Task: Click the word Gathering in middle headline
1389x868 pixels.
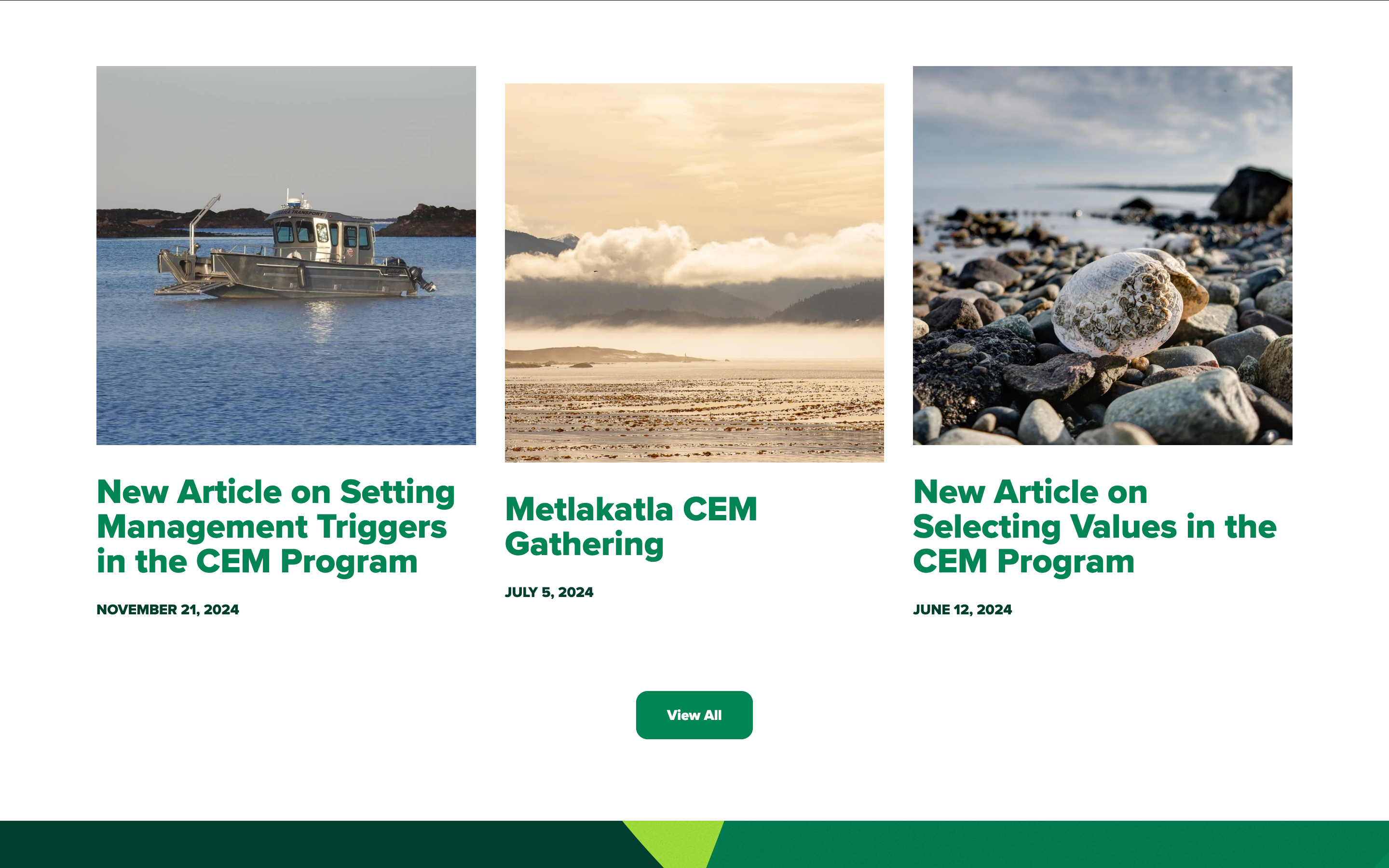Action: (x=585, y=545)
